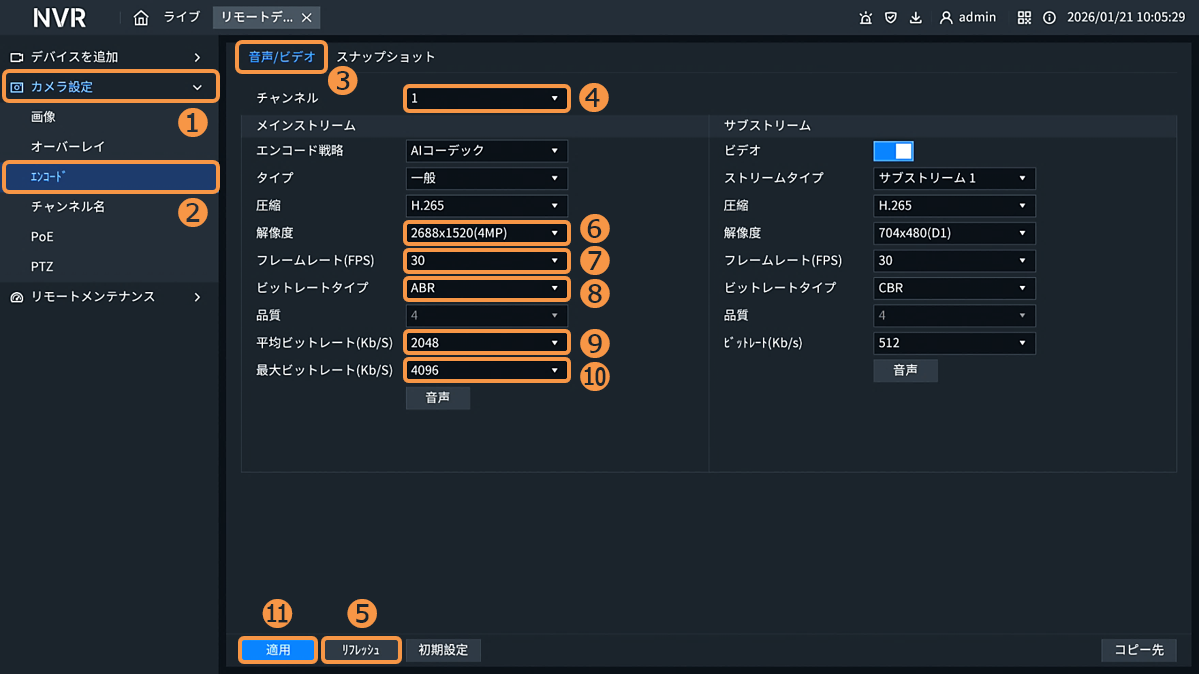
Task: Open the download icon in header
Action: tap(915, 18)
